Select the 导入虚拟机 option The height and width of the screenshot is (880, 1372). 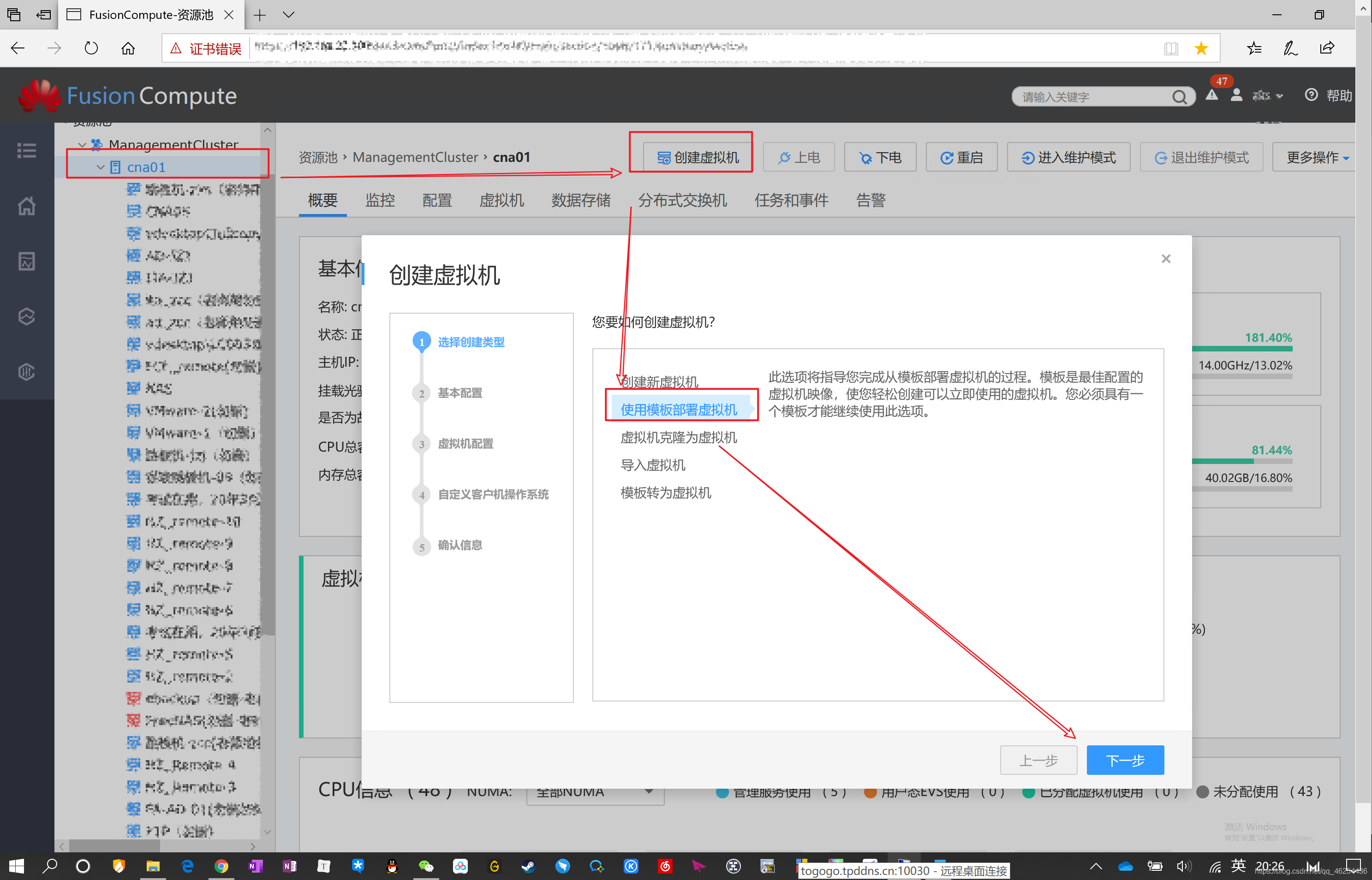tap(653, 464)
